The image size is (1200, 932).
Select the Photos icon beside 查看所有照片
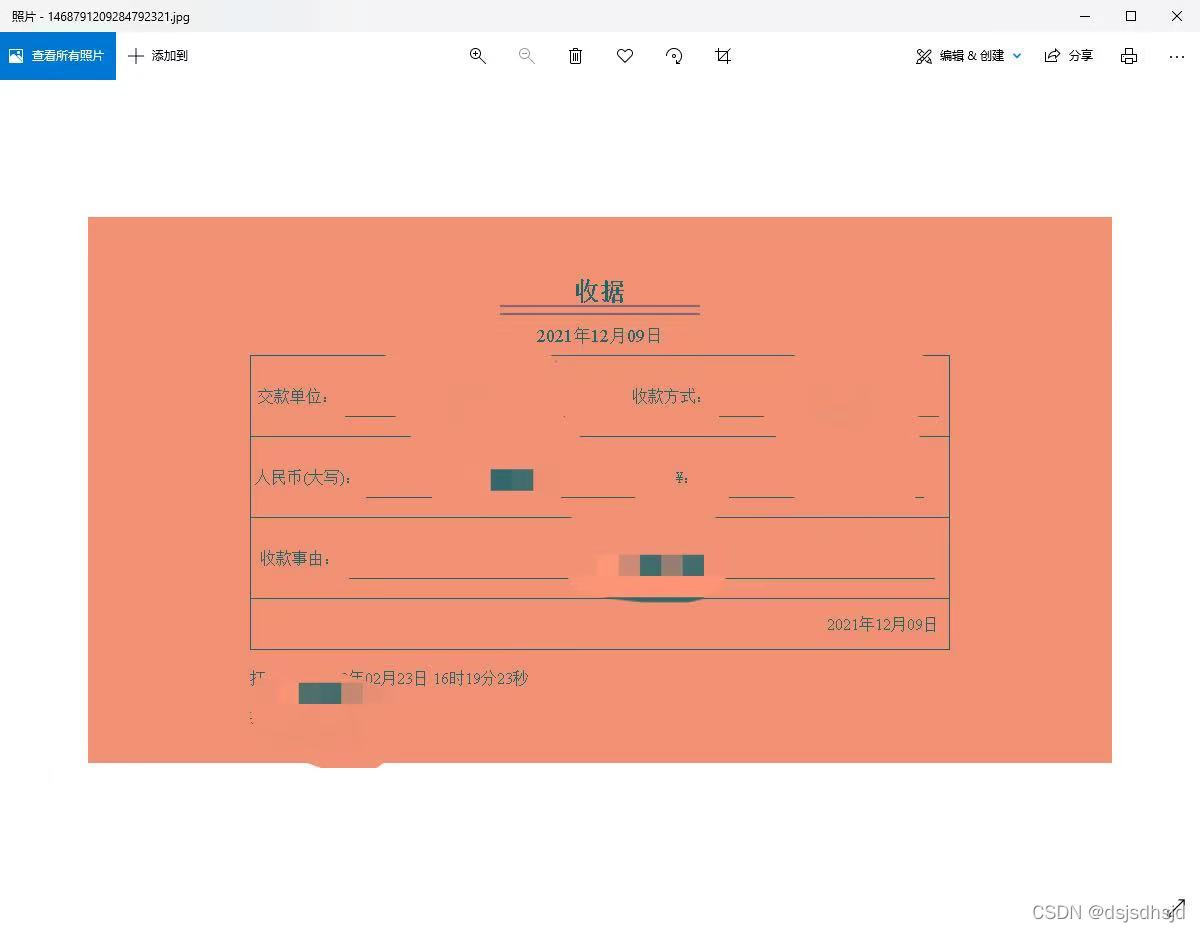pos(18,55)
